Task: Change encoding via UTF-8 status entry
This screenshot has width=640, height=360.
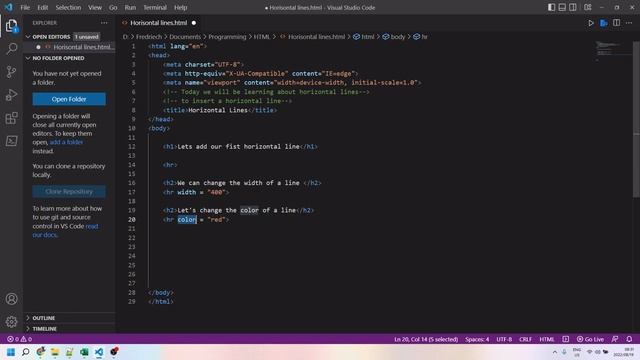Action: click(504, 339)
